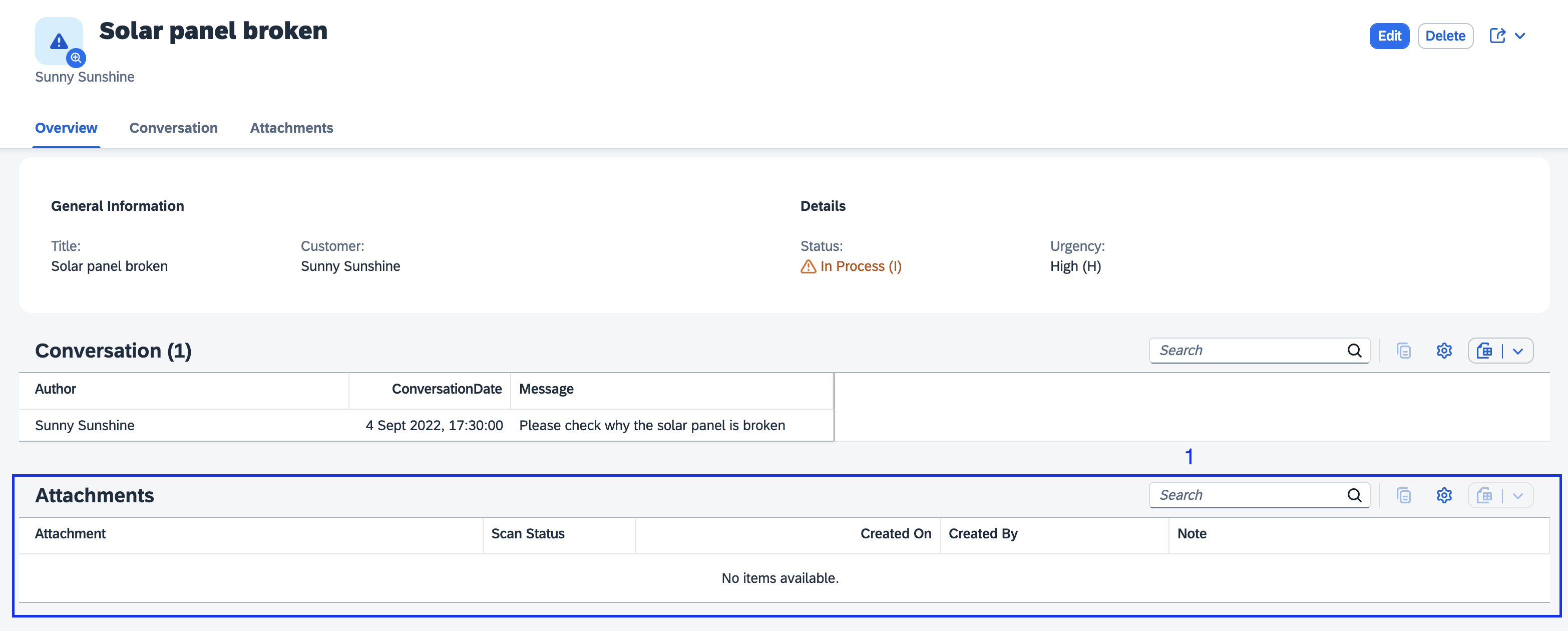Toggle the Overview tab view
Viewport: 1568px width, 631px height.
[x=66, y=127]
